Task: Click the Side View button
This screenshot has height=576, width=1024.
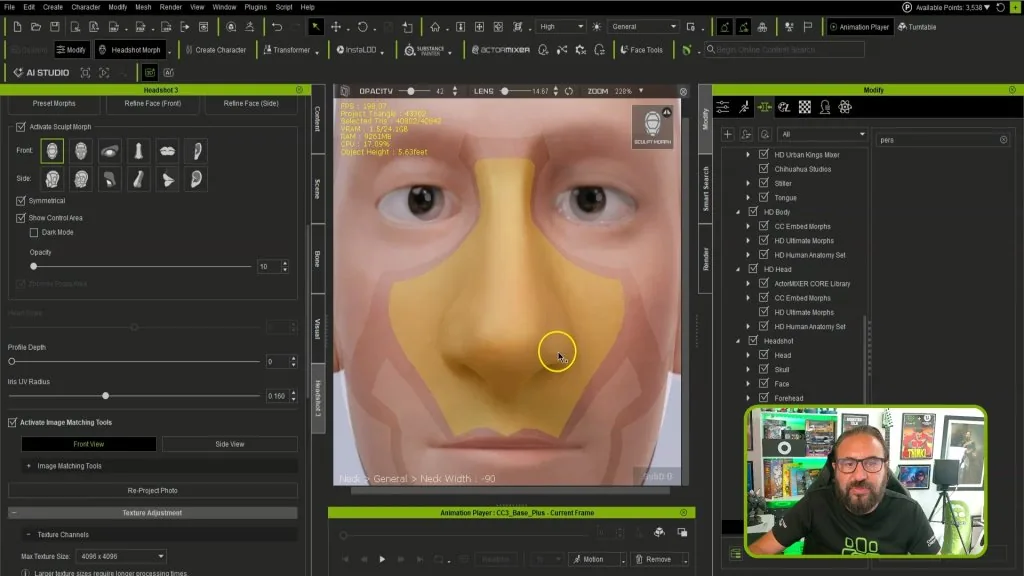Action: point(230,444)
